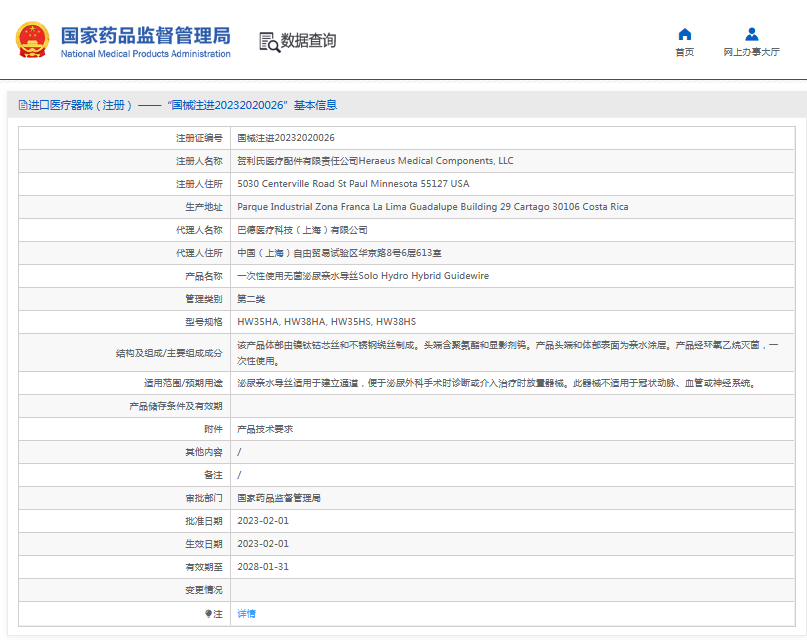Click the 产品技术要求 attachment entry
The image size is (807, 640).
pyautogui.click(x=265, y=428)
